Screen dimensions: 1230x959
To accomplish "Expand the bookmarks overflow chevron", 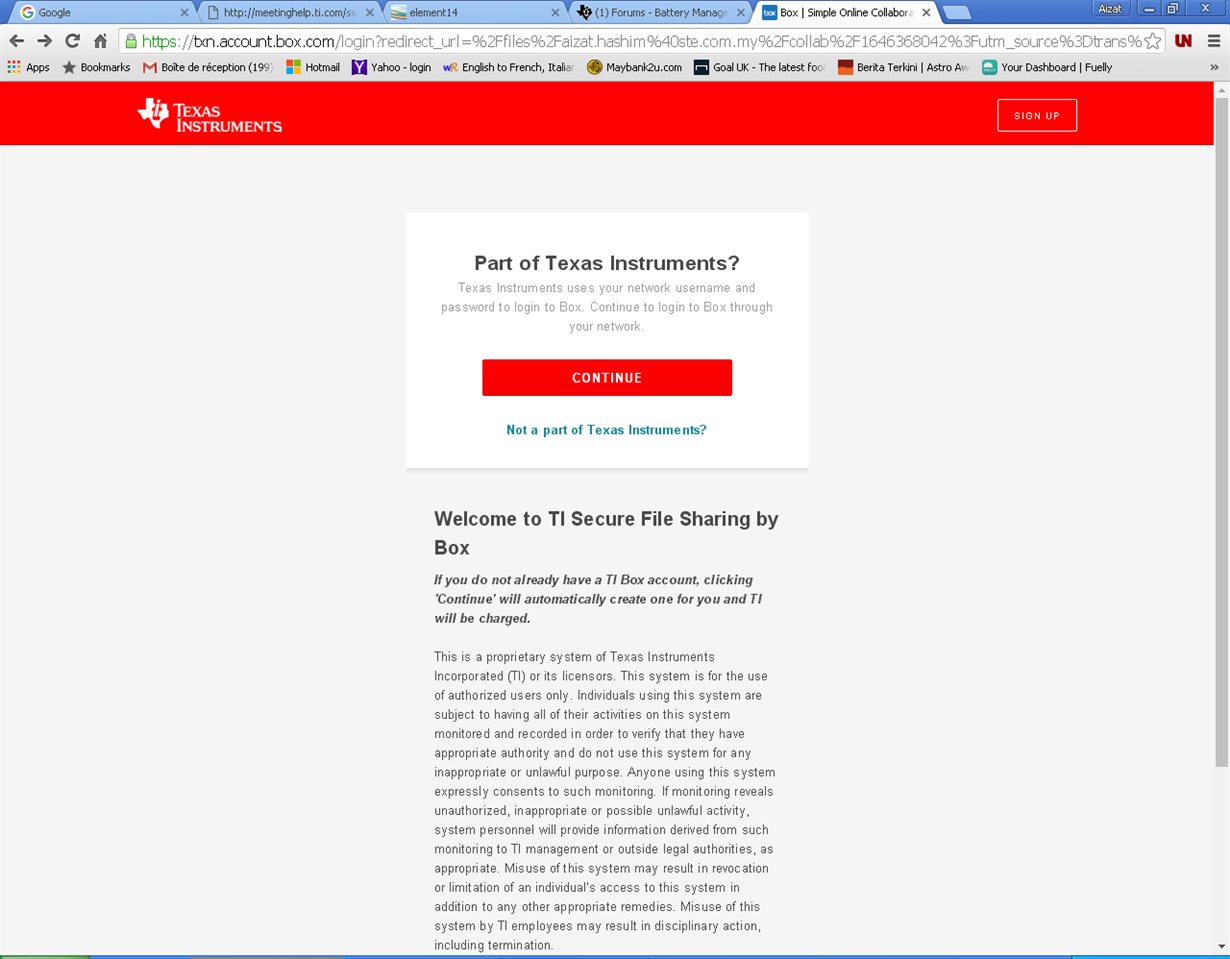I will tap(1214, 67).
